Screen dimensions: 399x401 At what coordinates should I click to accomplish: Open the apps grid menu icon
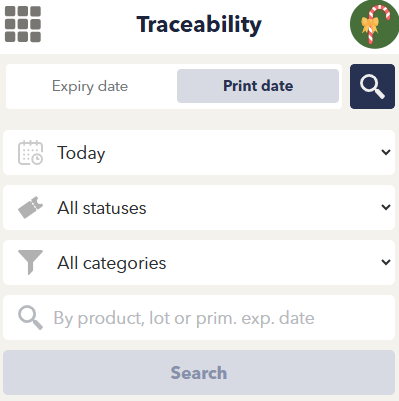pyautogui.click(x=23, y=24)
